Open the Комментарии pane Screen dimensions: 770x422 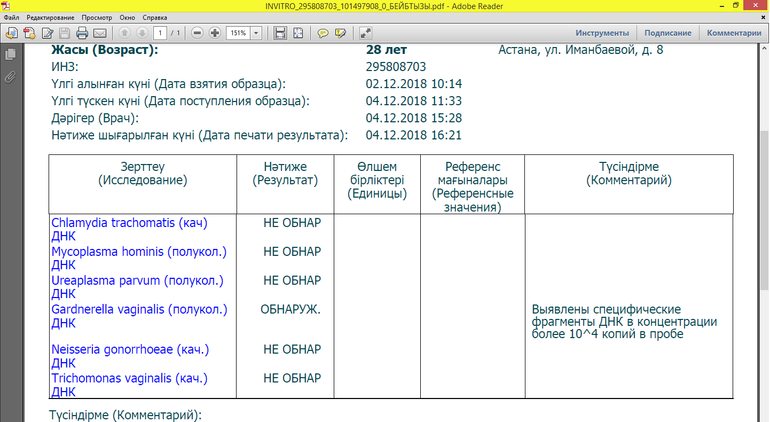pyautogui.click(x=734, y=33)
